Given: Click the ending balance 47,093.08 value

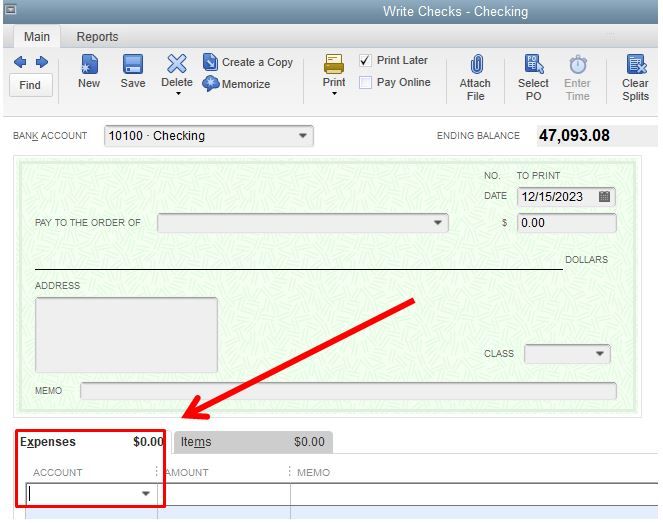Looking at the screenshot, I should pyautogui.click(x=574, y=136).
